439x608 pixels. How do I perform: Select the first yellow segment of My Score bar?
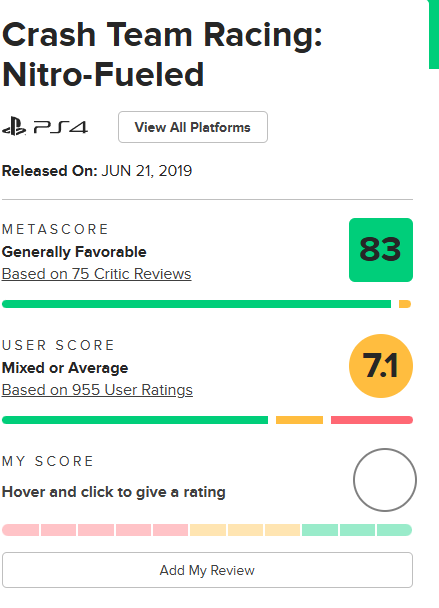pos(208,530)
